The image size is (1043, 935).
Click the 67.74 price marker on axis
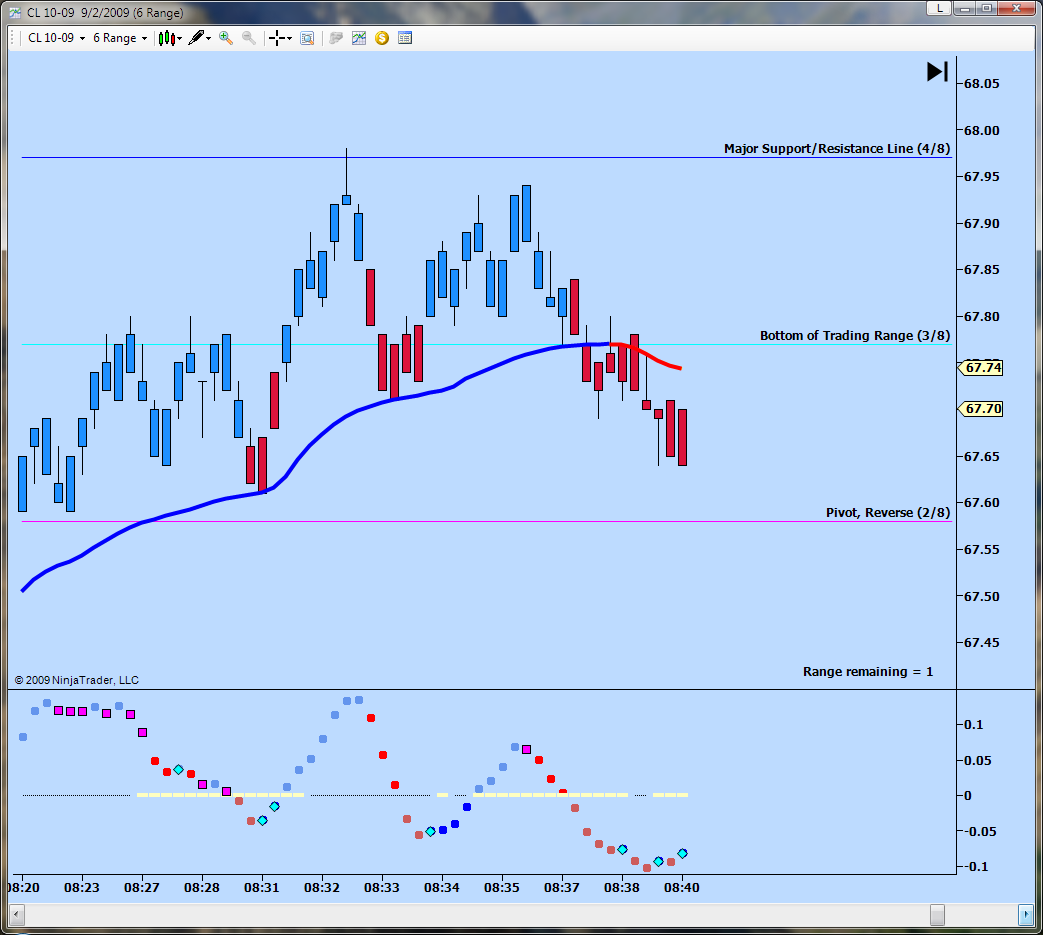pyautogui.click(x=980, y=368)
